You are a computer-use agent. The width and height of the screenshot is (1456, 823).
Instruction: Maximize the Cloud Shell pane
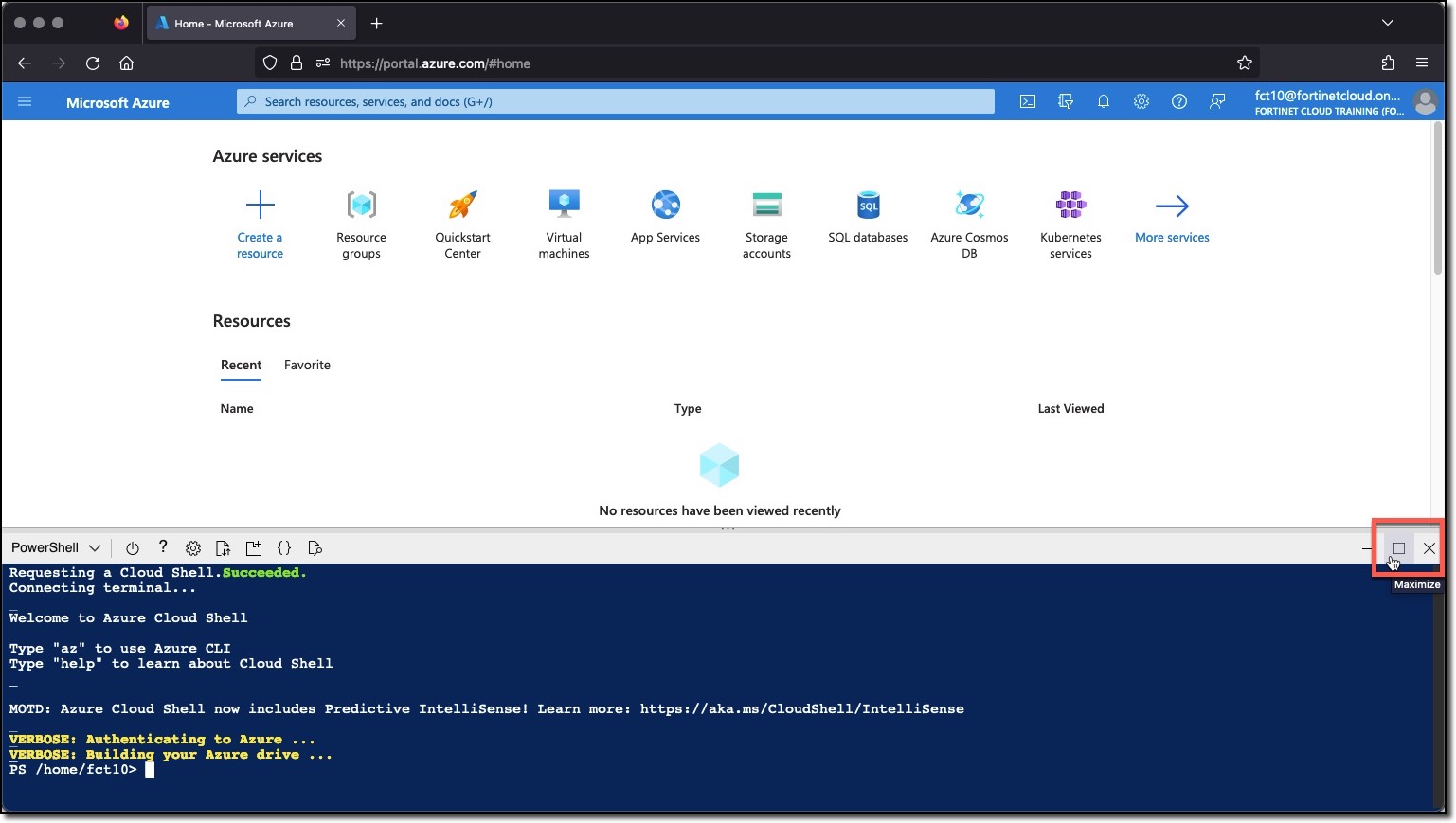[x=1399, y=548]
